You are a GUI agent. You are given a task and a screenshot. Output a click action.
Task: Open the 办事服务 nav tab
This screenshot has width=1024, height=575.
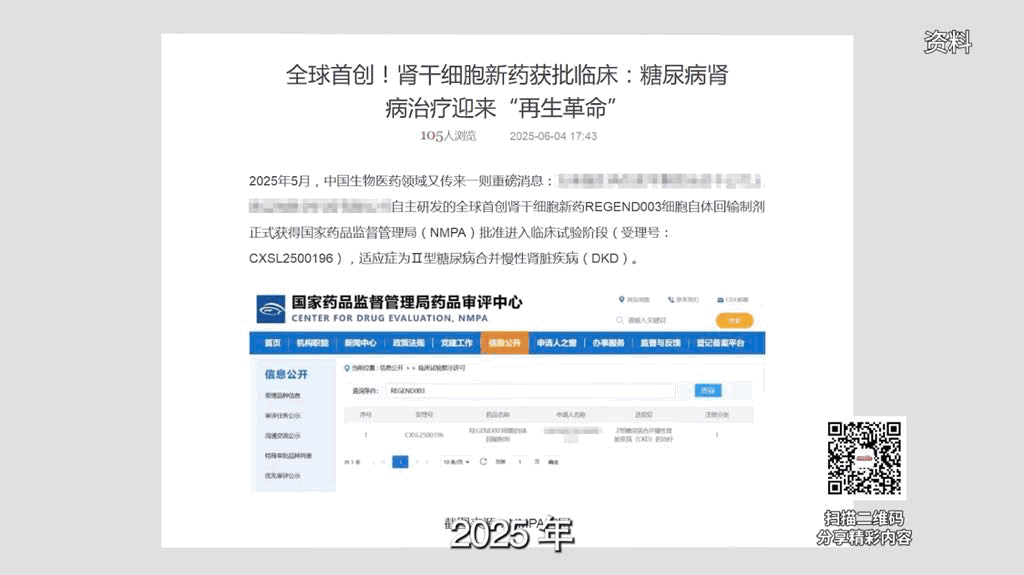tap(608, 343)
